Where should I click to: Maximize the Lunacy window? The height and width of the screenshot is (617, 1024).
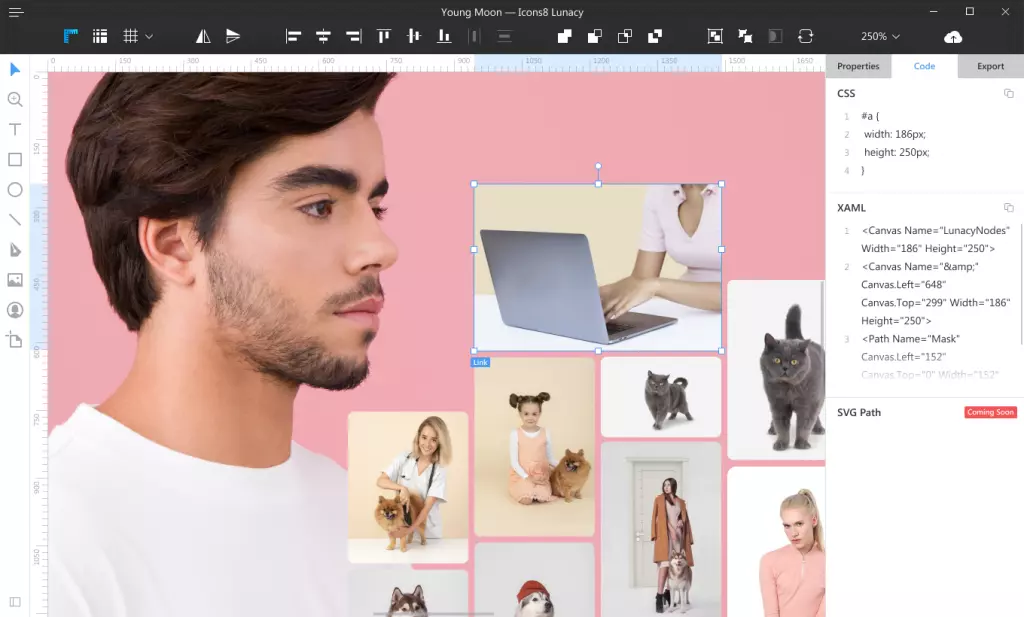pos(970,11)
